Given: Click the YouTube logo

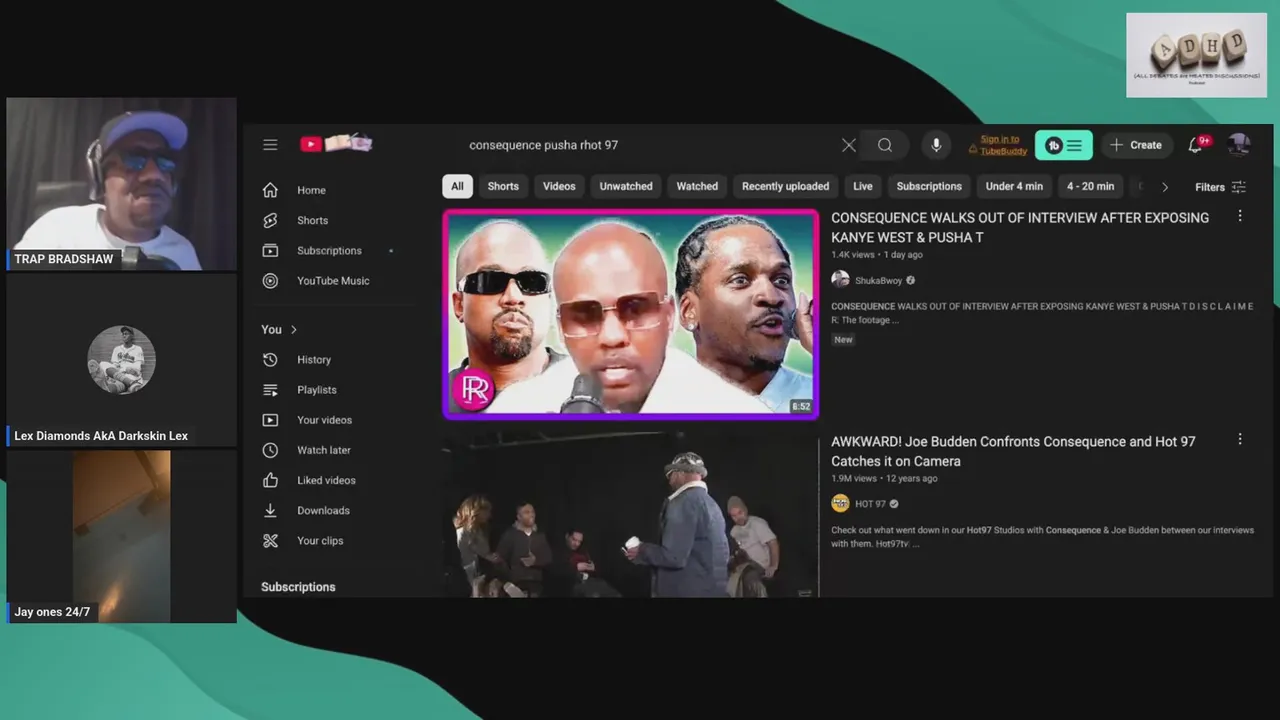Looking at the screenshot, I should [x=336, y=144].
